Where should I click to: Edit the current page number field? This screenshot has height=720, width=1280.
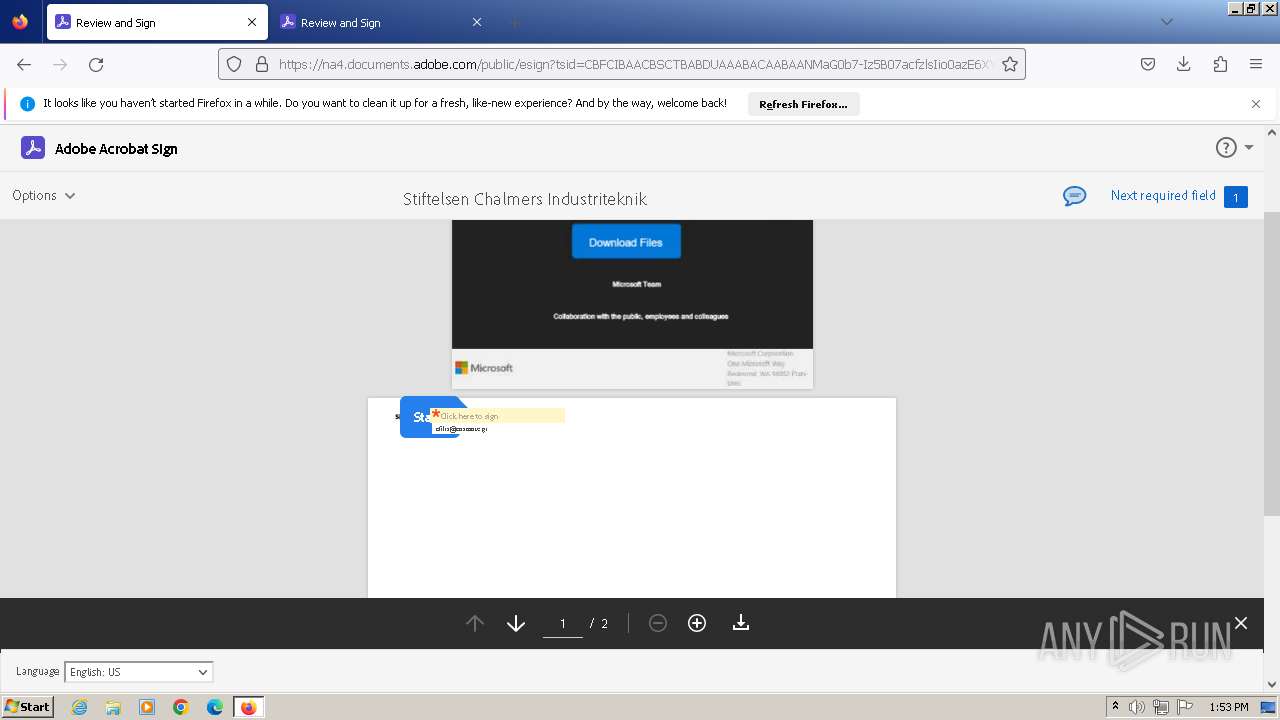pos(563,623)
